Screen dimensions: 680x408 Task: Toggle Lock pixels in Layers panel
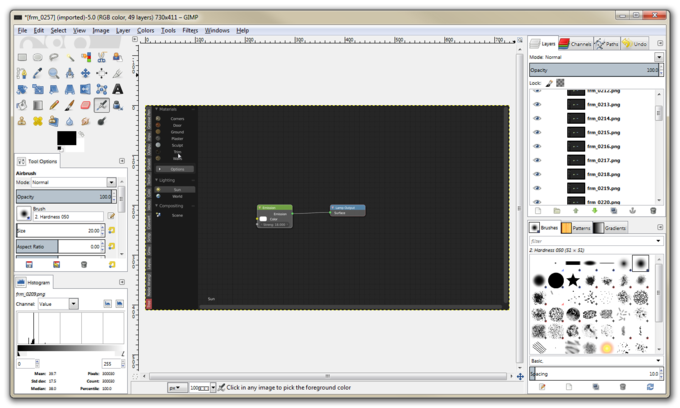[549, 83]
